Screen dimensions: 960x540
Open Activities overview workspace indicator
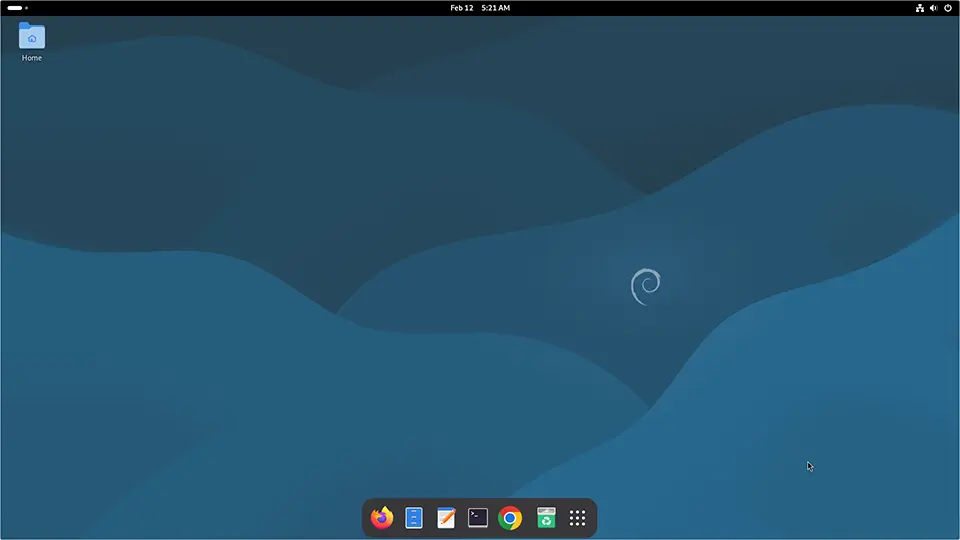coord(18,8)
